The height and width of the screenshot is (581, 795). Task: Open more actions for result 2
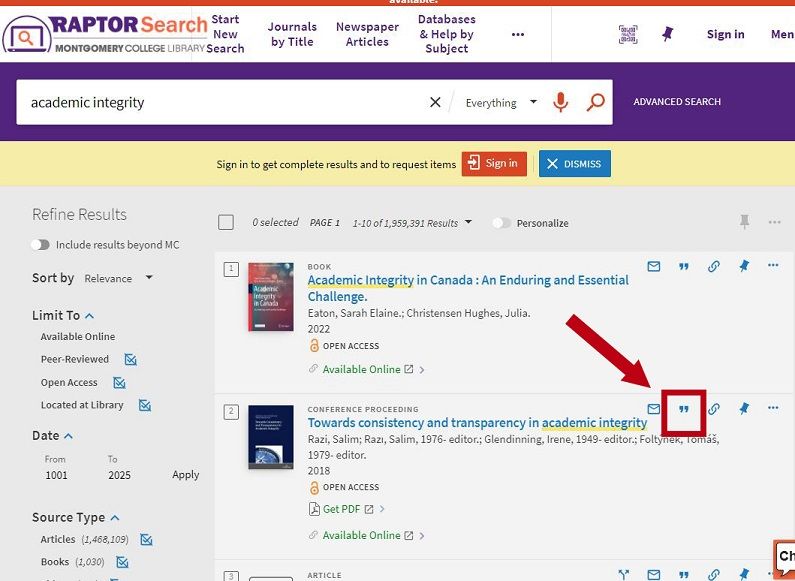[x=773, y=408]
